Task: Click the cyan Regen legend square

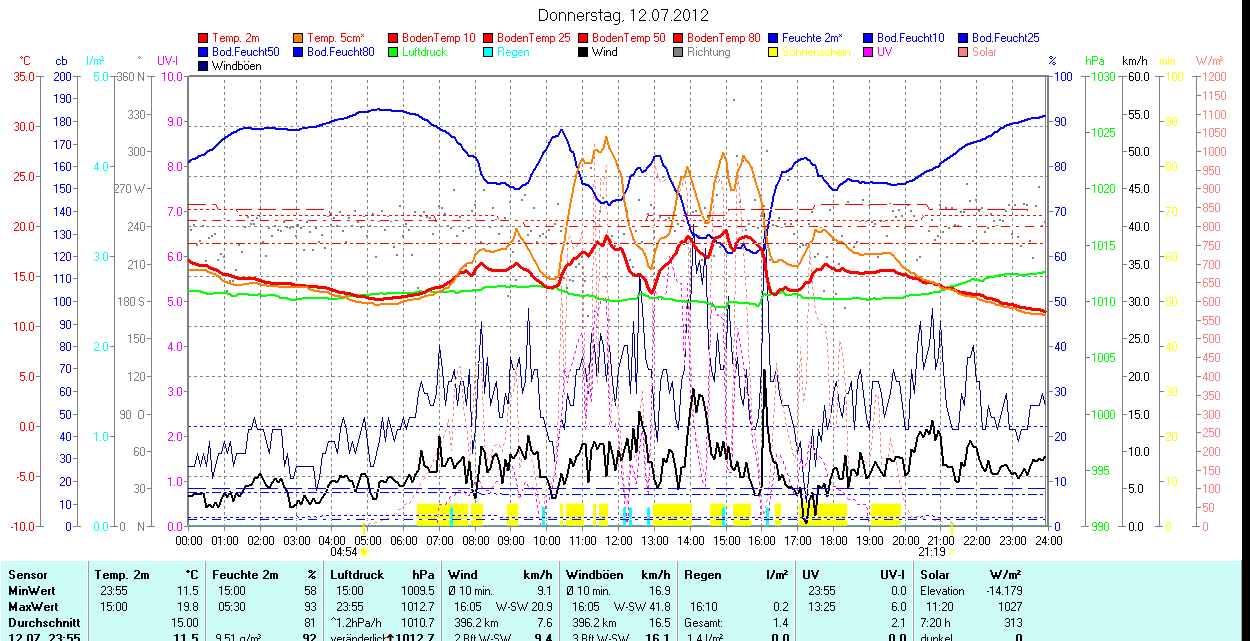Action: tap(489, 52)
